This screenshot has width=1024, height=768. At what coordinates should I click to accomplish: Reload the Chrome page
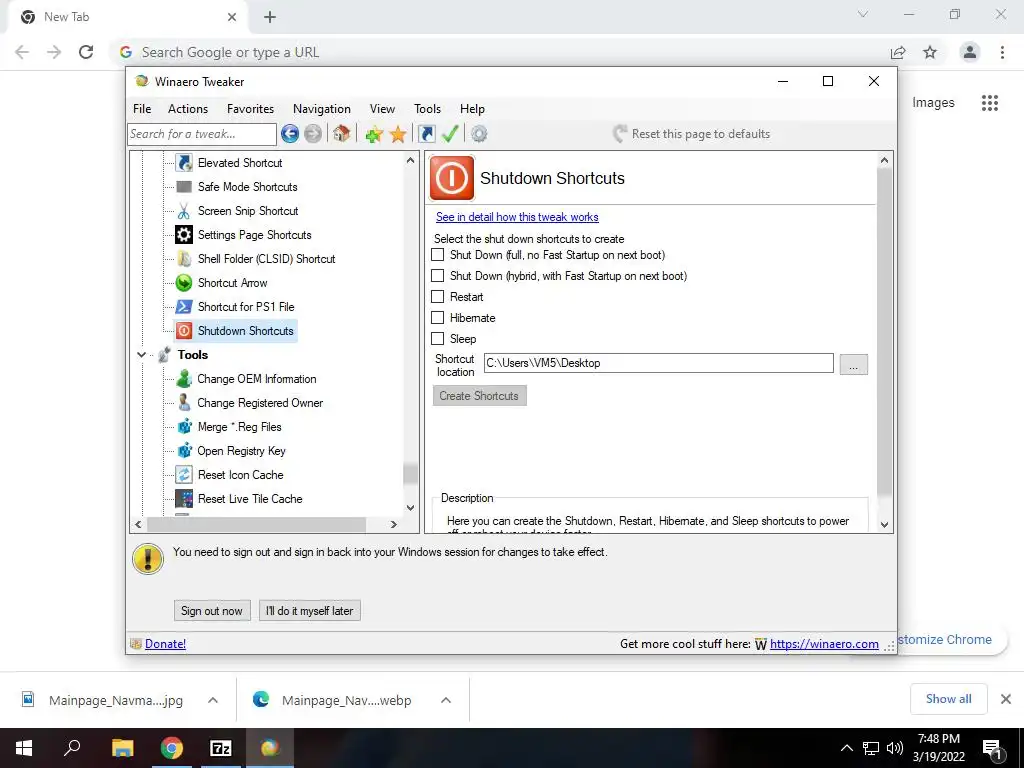tap(86, 52)
